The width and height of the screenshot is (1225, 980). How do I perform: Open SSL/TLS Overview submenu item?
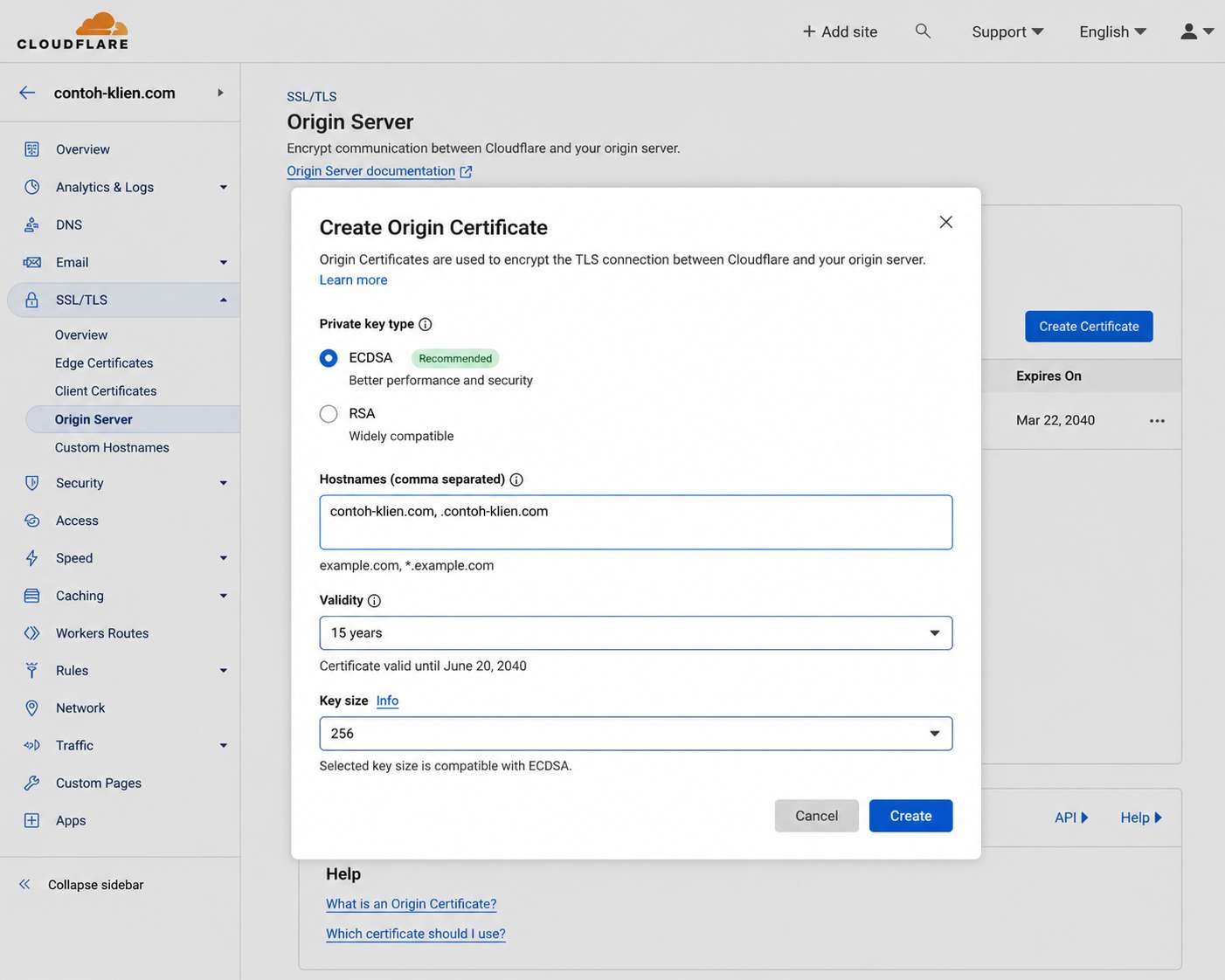(81, 335)
